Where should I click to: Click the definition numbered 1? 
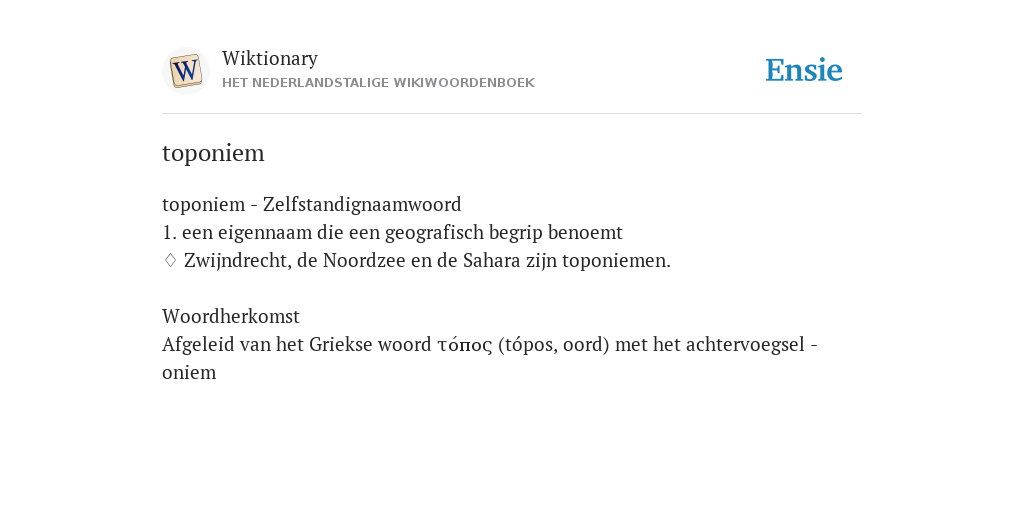[392, 232]
